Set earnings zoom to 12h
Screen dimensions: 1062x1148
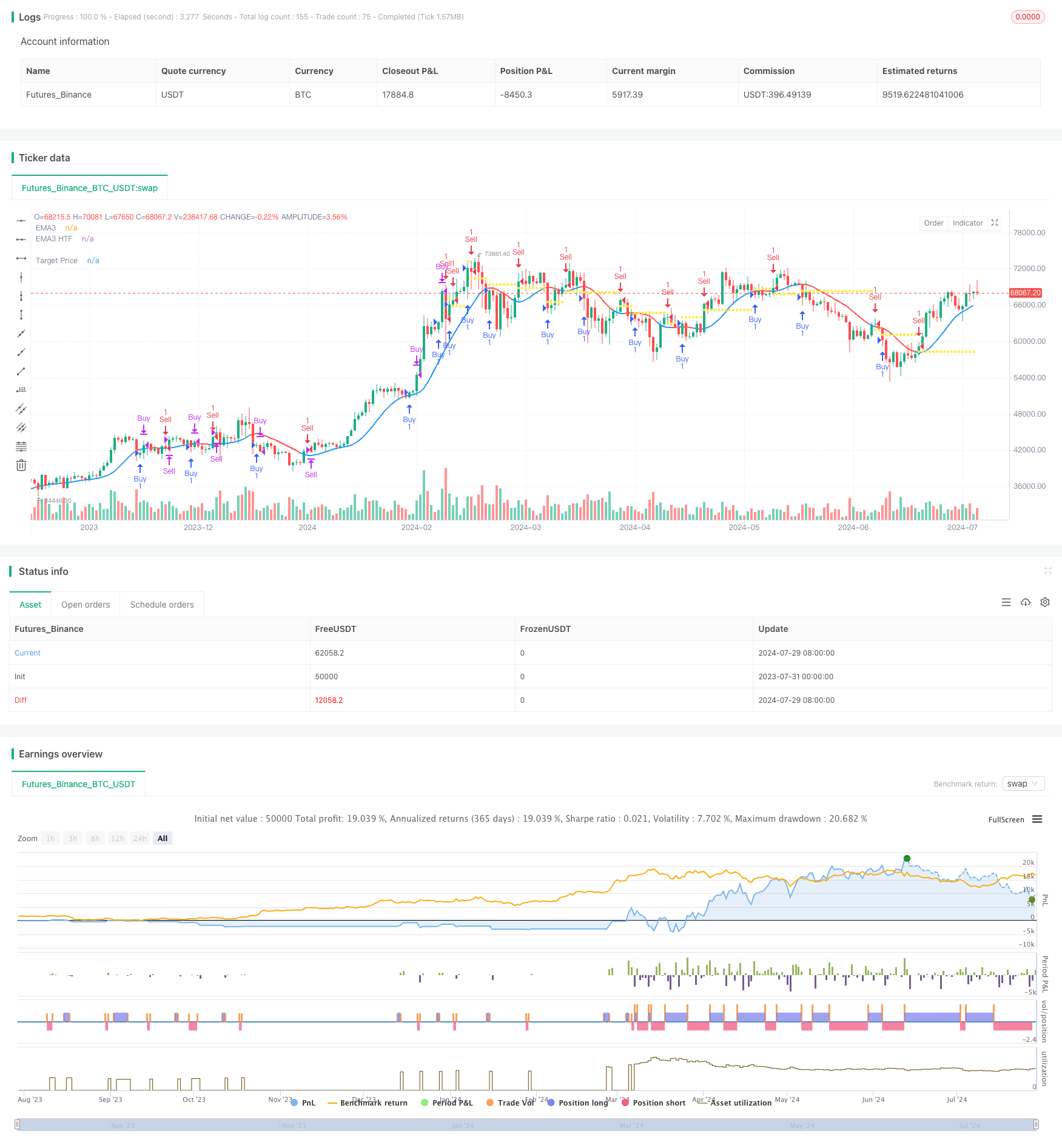[118, 838]
